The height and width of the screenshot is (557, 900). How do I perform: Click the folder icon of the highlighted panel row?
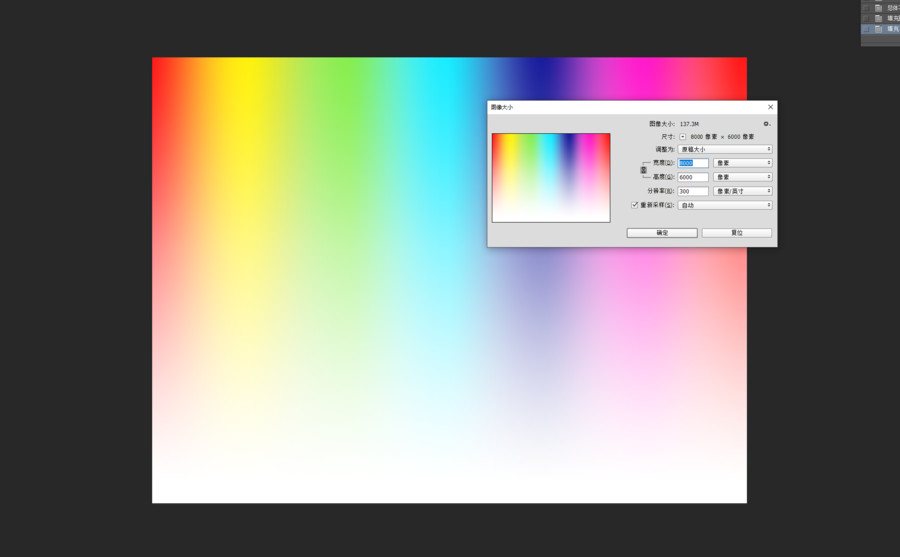(878, 29)
